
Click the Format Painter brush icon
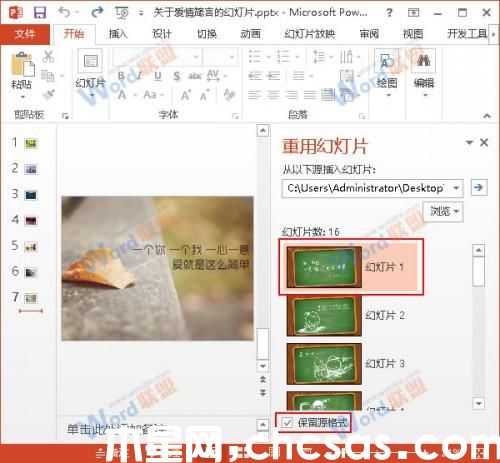[48, 94]
